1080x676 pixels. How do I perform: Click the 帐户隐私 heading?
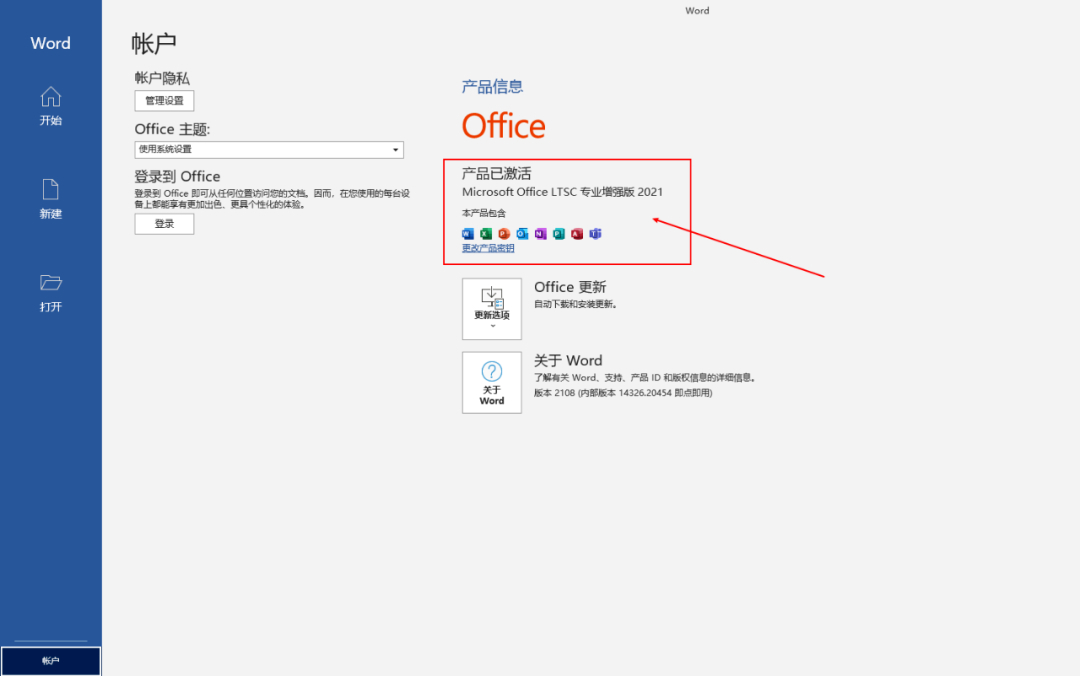click(162, 78)
